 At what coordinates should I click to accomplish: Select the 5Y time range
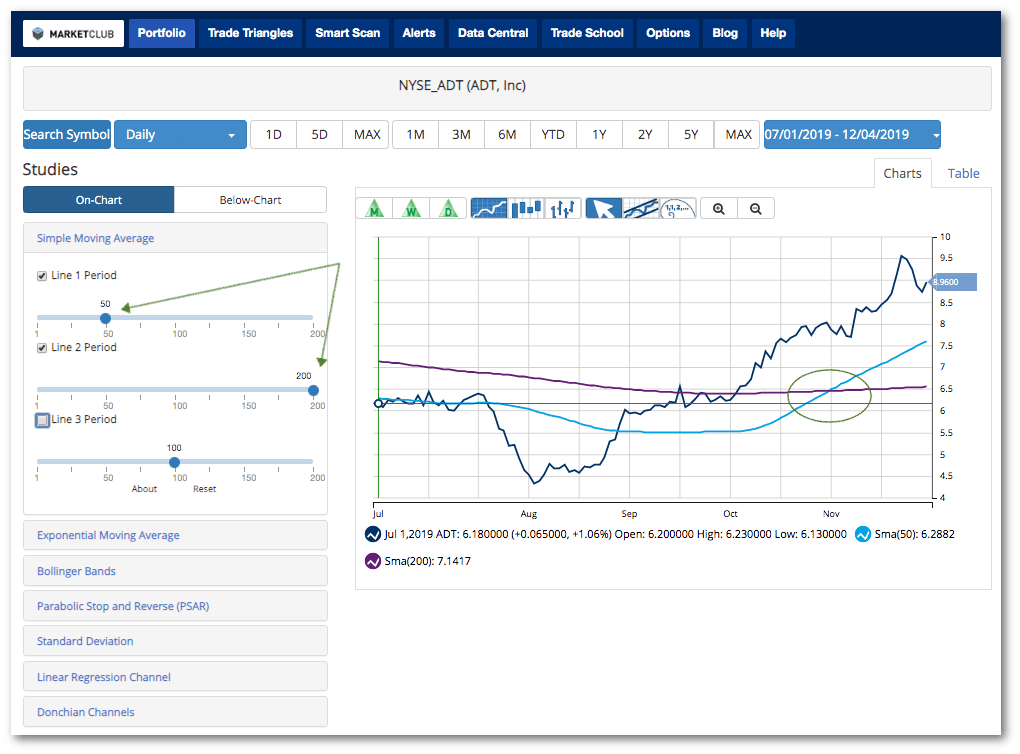pos(691,135)
